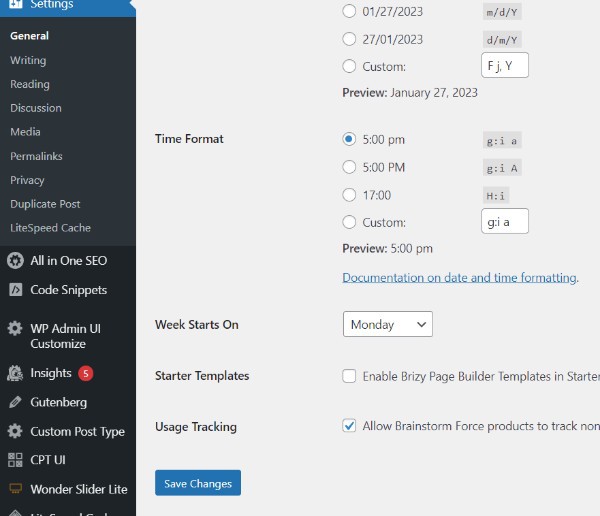
Task: Click the Code Snippets icon
Action: point(15,290)
